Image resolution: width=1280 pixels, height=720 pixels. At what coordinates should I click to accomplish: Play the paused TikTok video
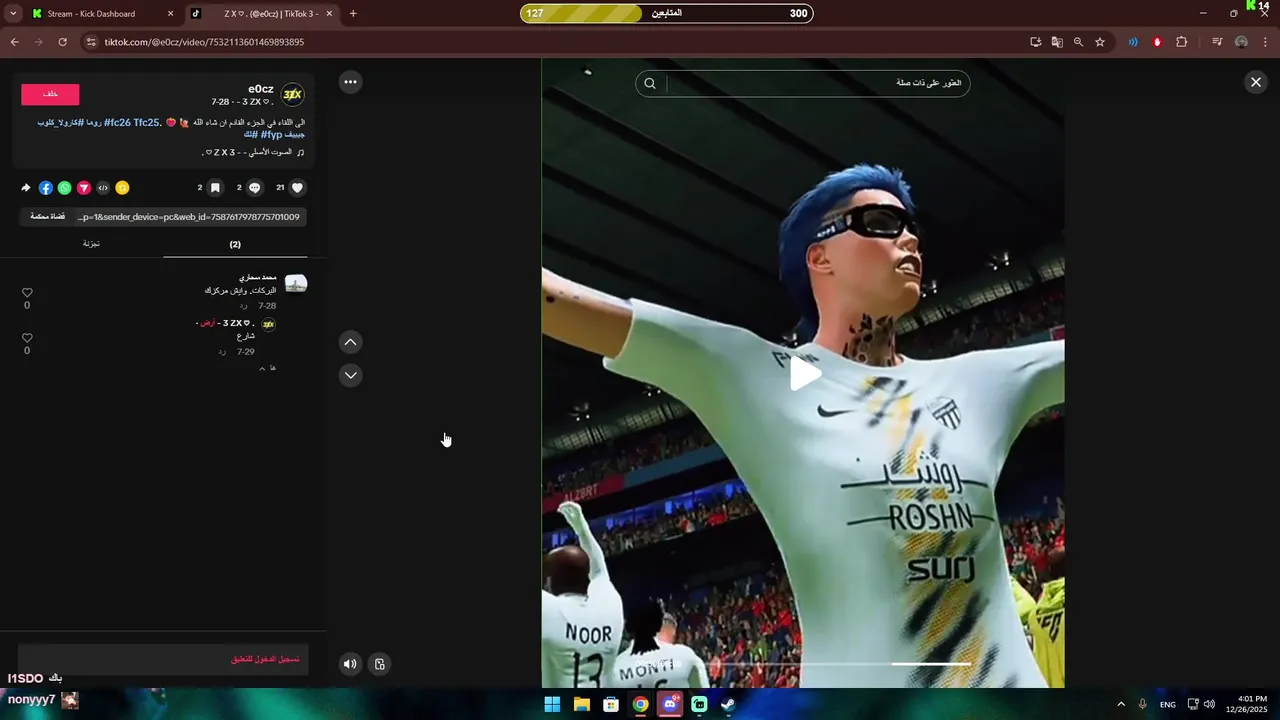[x=806, y=373]
